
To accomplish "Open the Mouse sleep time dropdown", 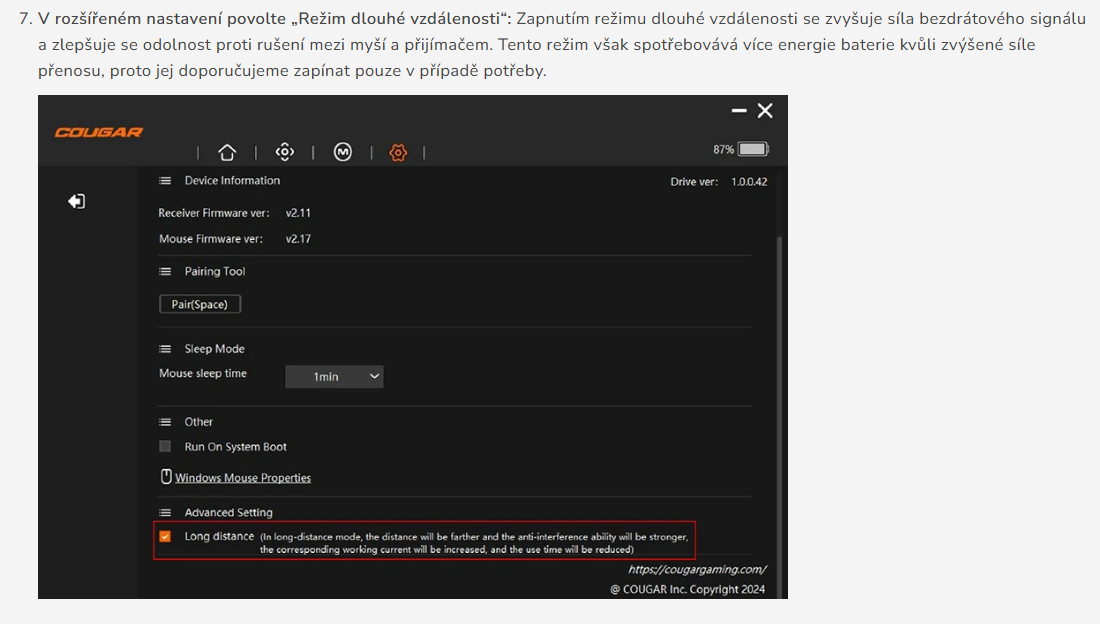I will point(332,376).
